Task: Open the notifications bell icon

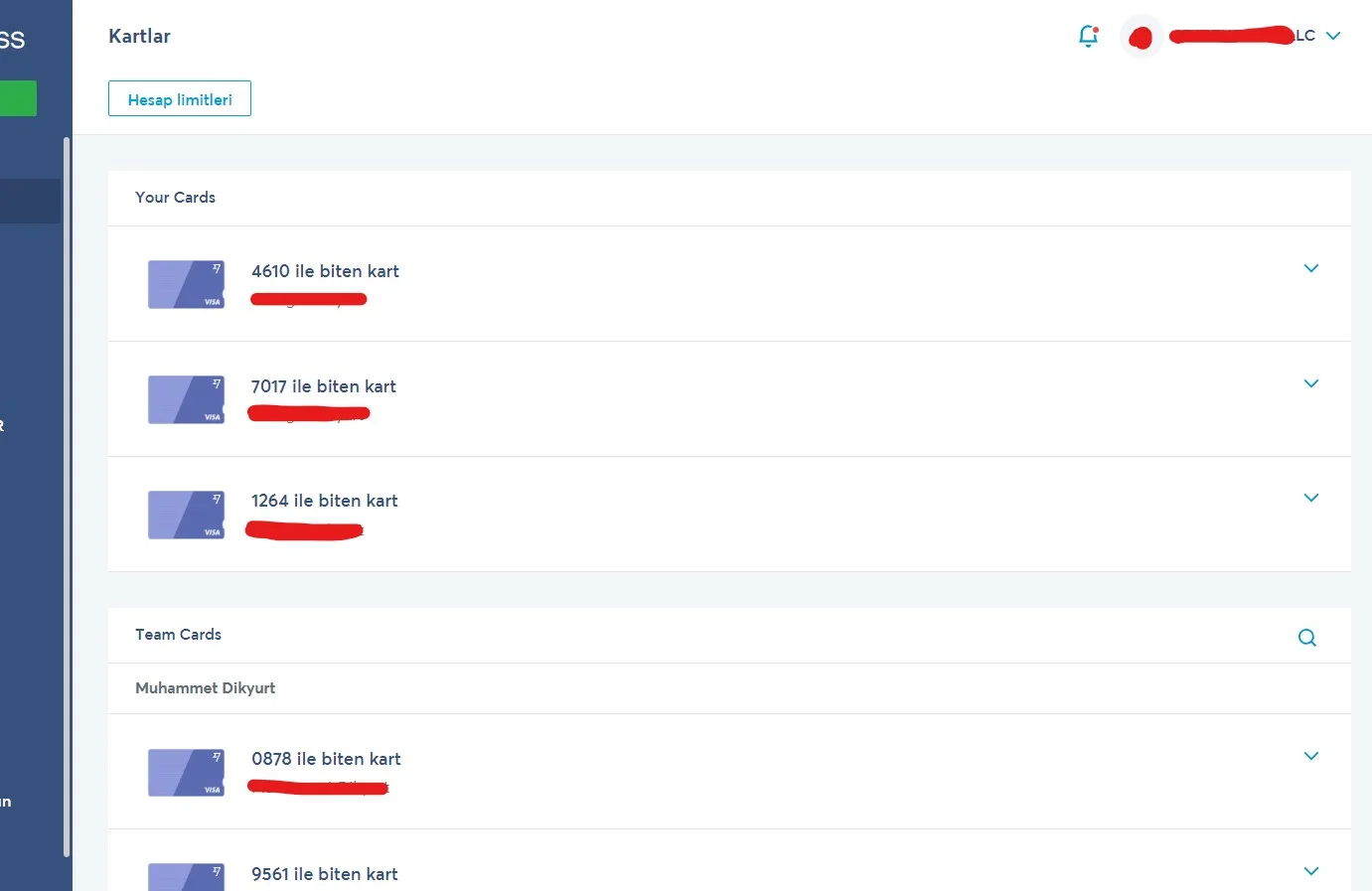Action: (x=1088, y=37)
